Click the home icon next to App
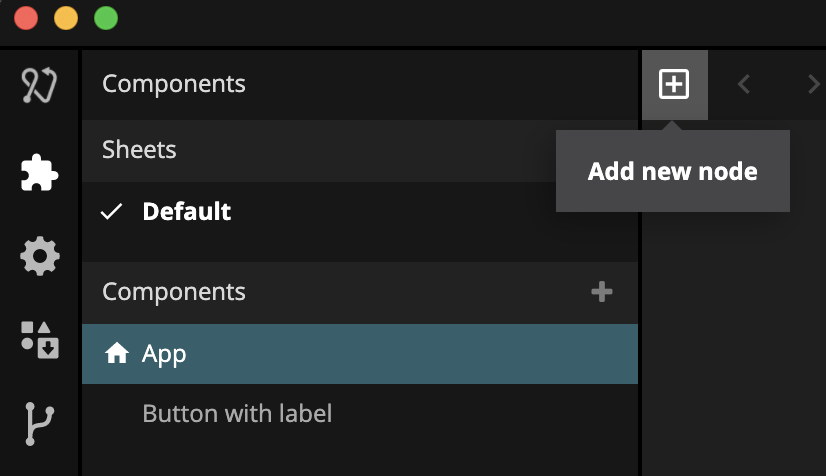 click(117, 354)
